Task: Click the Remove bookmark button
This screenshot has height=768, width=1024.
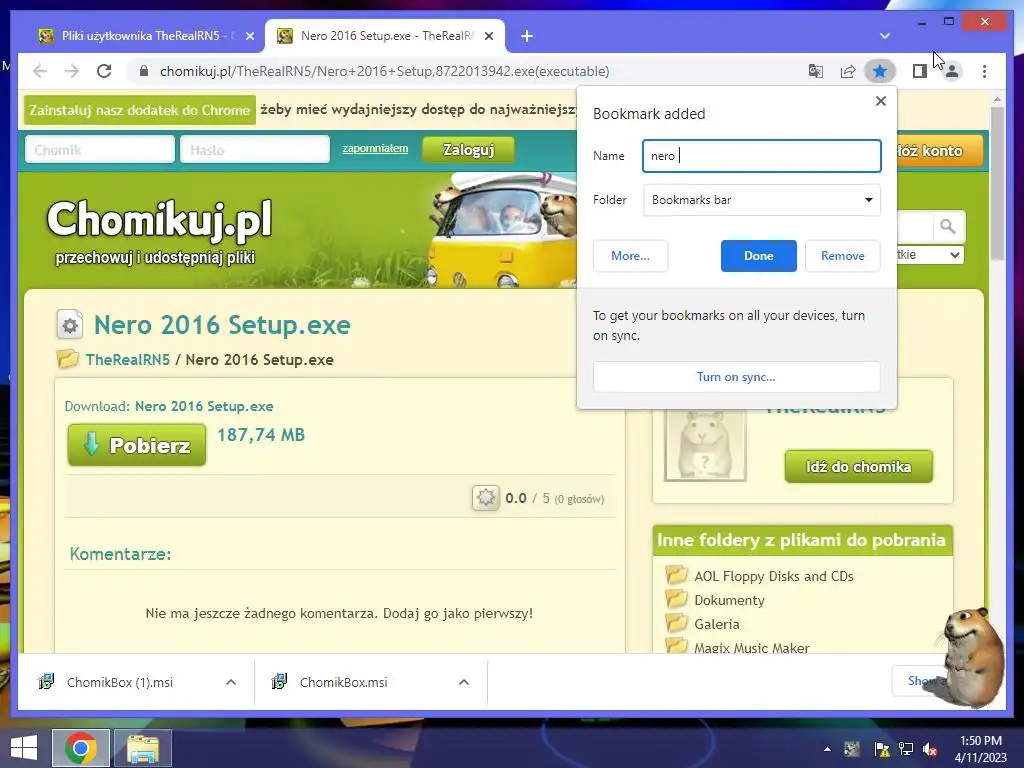Action: 842,256
